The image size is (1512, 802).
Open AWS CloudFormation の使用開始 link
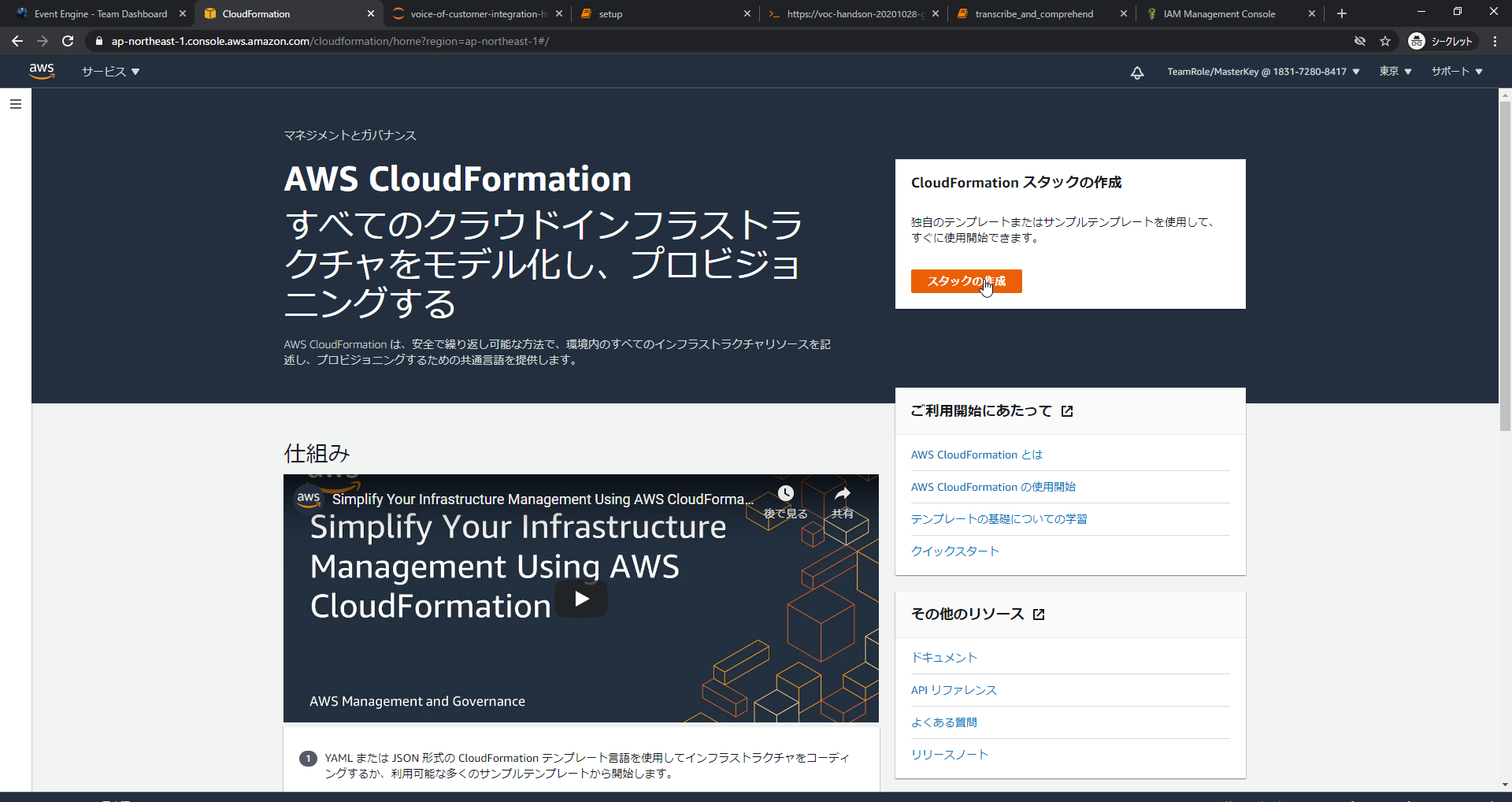coord(993,487)
